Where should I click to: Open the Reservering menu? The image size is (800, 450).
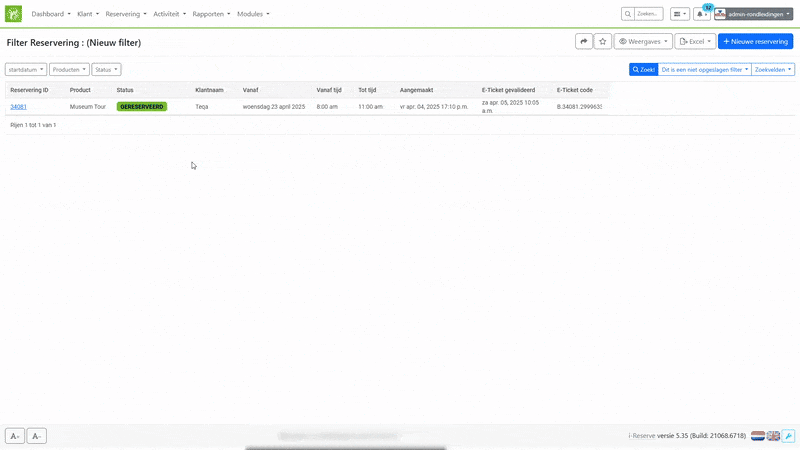click(x=125, y=14)
